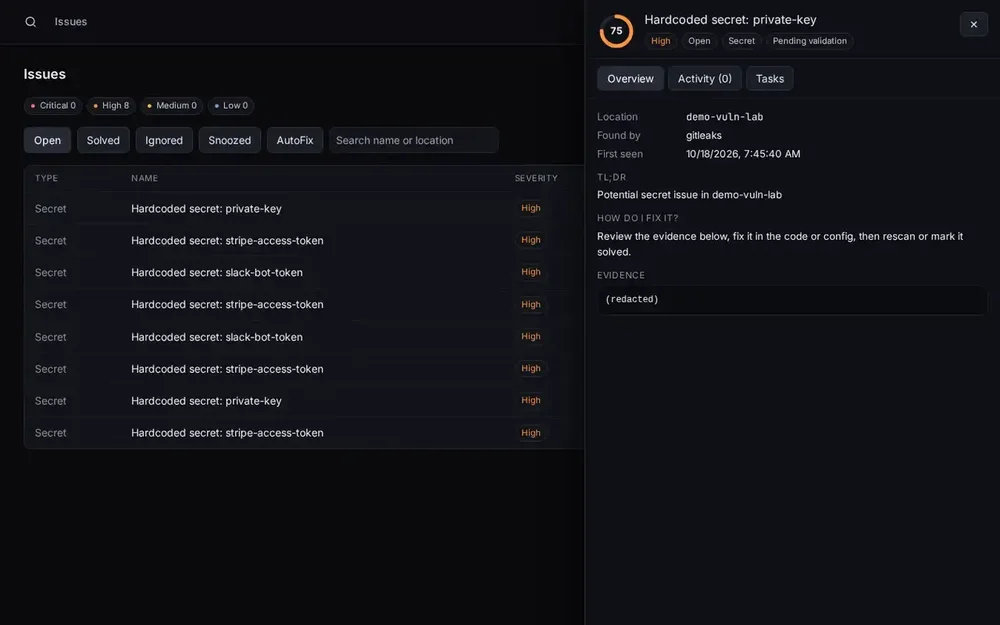Click the Secret tag in panel header
Image resolution: width=1000 pixels, height=625 pixels.
click(x=741, y=41)
